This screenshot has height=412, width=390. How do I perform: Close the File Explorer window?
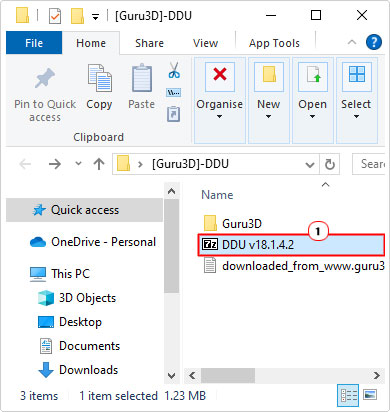(x=362, y=15)
